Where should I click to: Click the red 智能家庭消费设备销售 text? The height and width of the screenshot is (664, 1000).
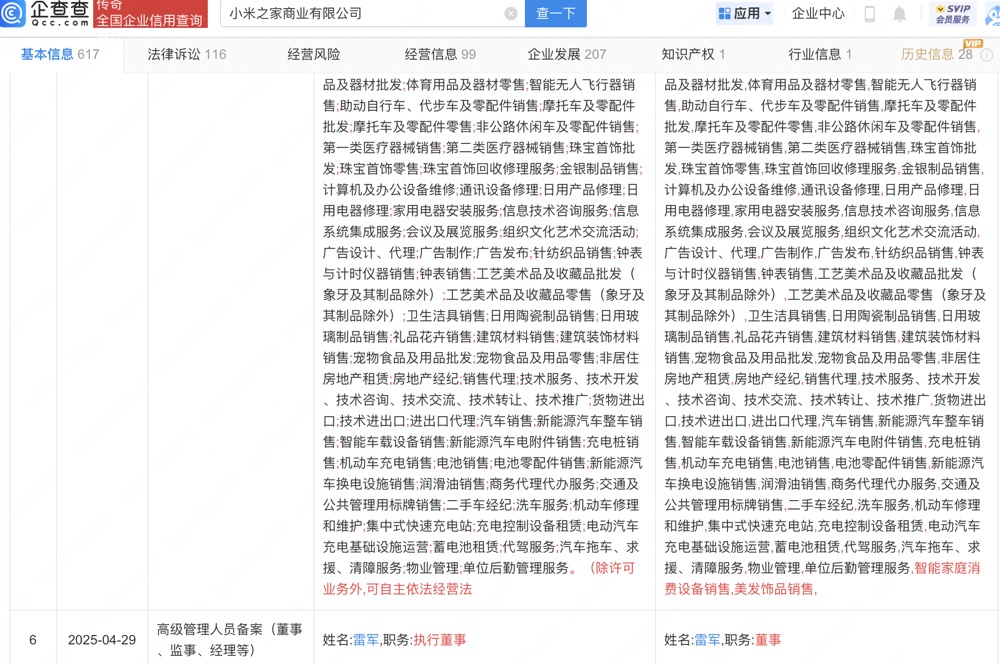(x=822, y=579)
